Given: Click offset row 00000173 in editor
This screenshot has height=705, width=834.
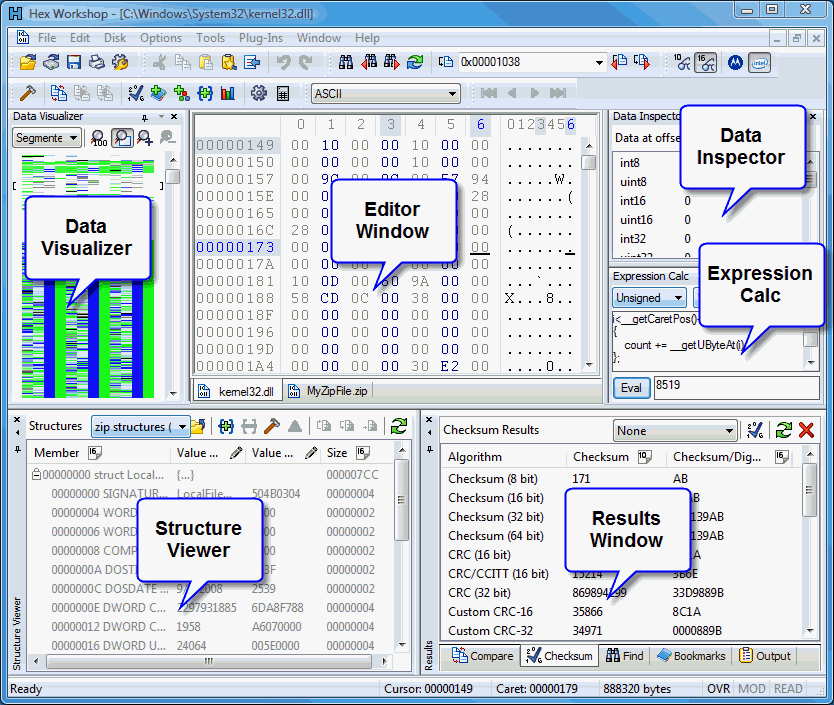Looking at the screenshot, I should [235, 247].
